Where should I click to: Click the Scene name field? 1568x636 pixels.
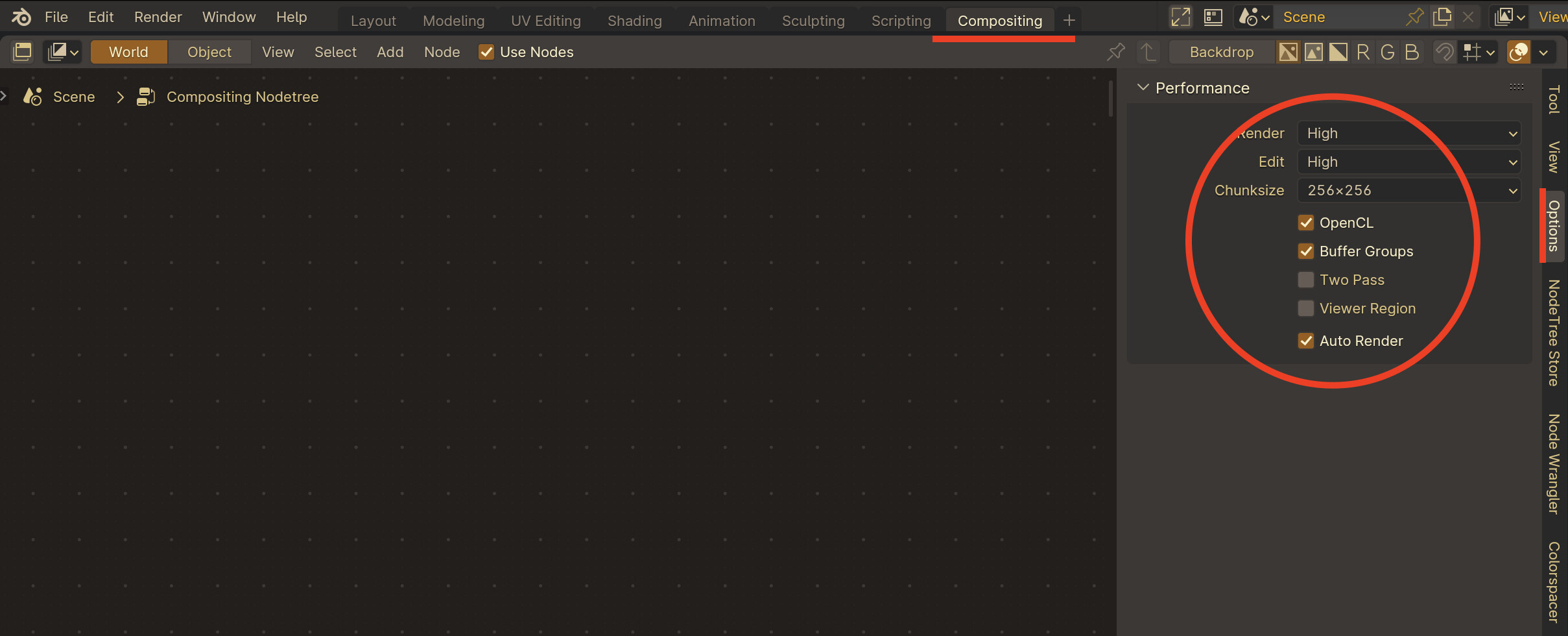pyautogui.click(x=1340, y=18)
